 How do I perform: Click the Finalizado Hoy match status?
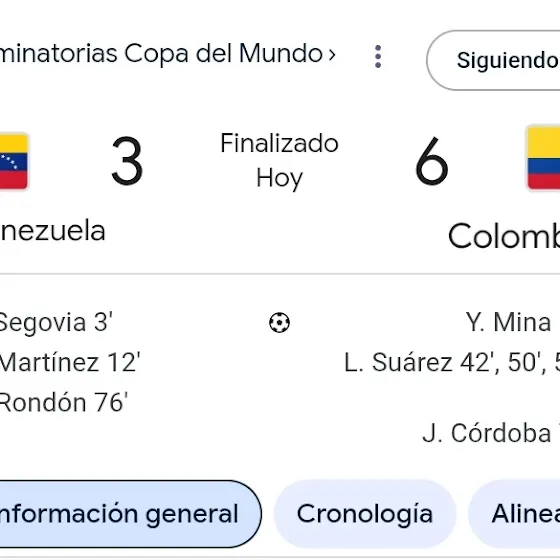pyautogui.click(x=279, y=161)
